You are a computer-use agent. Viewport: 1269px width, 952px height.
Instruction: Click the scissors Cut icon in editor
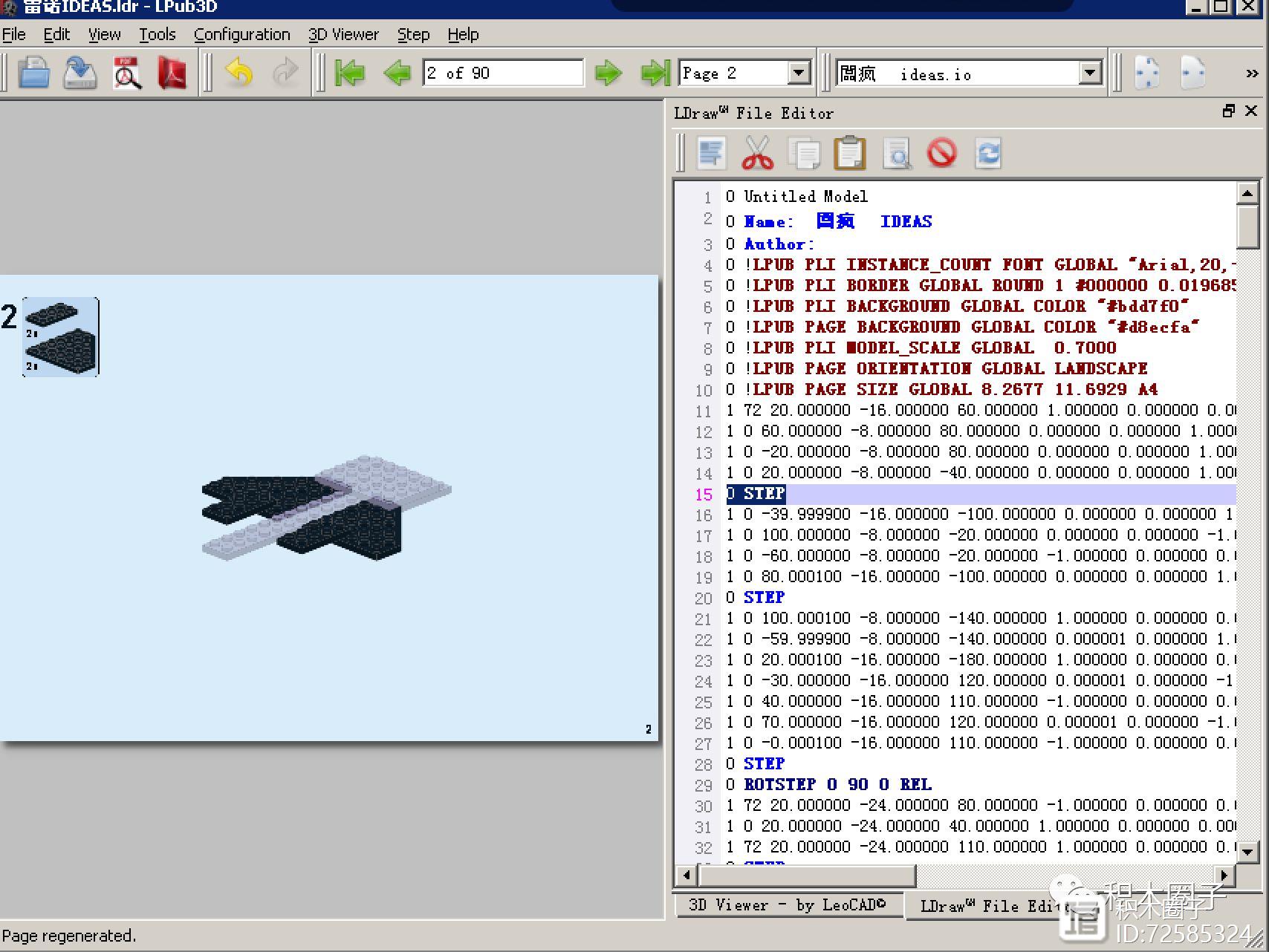click(x=757, y=153)
